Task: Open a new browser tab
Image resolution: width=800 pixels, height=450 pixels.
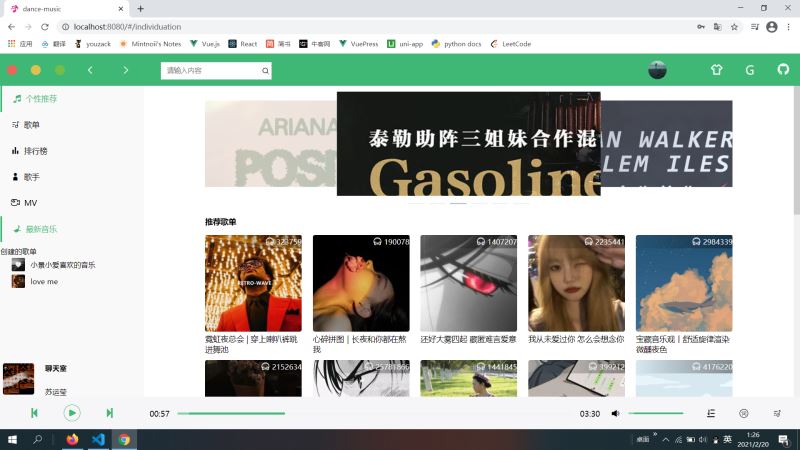Action: click(x=140, y=9)
